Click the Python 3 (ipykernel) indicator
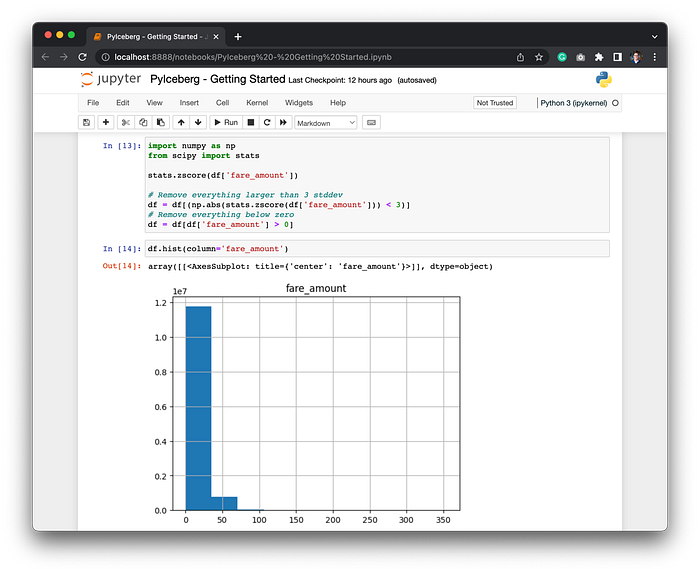Screen dimensions: 700x574 tap(574, 103)
